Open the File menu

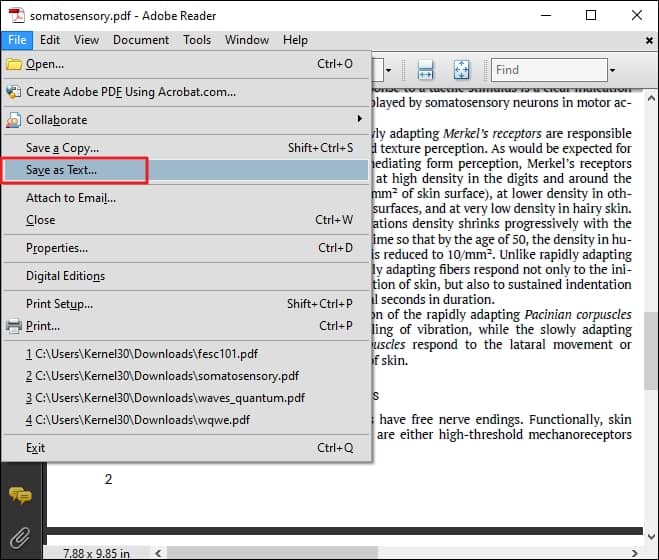pyautogui.click(x=17, y=40)
